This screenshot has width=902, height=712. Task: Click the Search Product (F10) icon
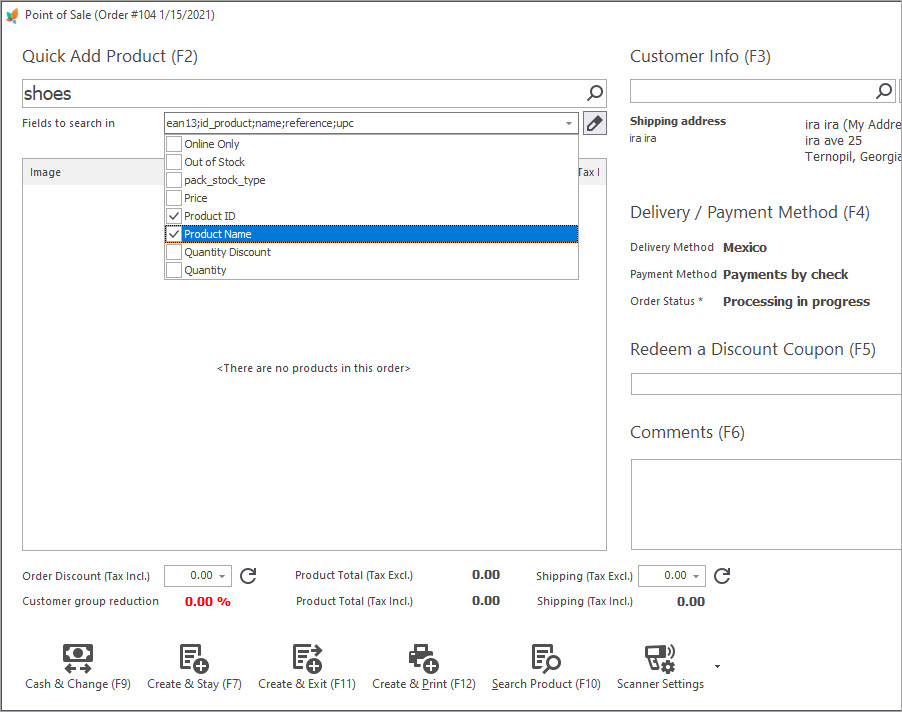tap(546, 659)
